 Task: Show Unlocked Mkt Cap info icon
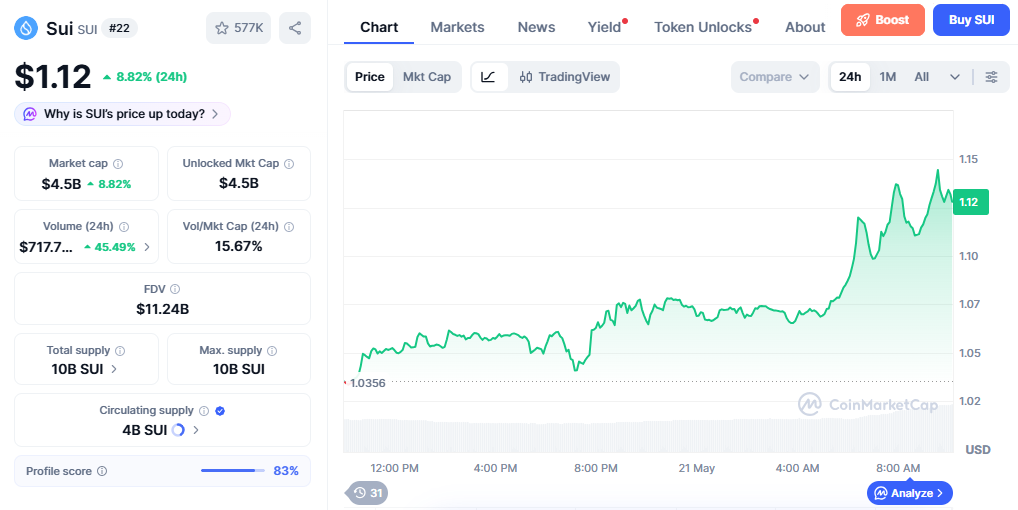289,164
